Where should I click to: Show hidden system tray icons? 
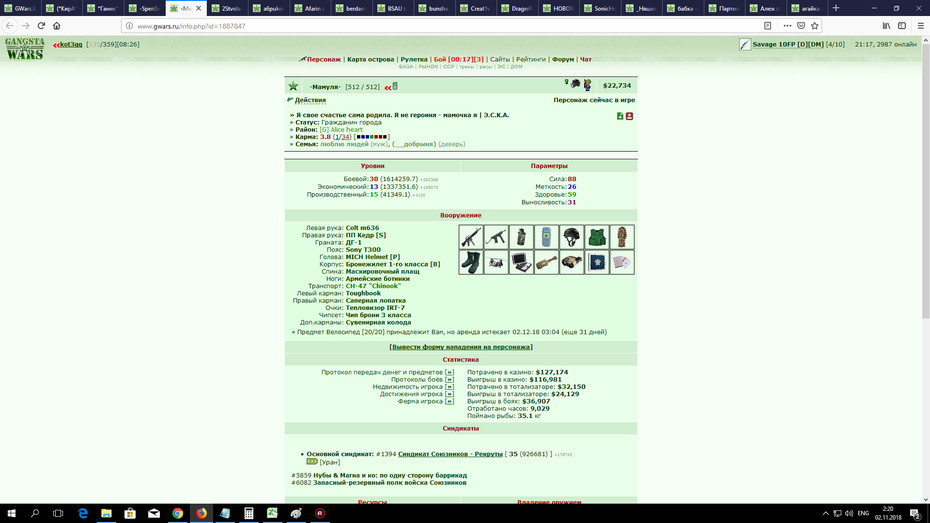click(x=825, y=514)
